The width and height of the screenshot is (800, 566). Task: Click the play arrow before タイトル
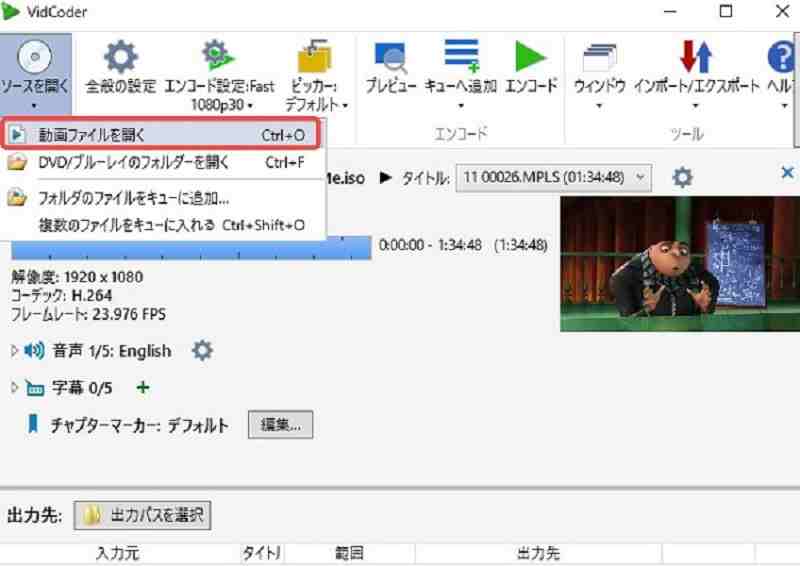[386, 178]
